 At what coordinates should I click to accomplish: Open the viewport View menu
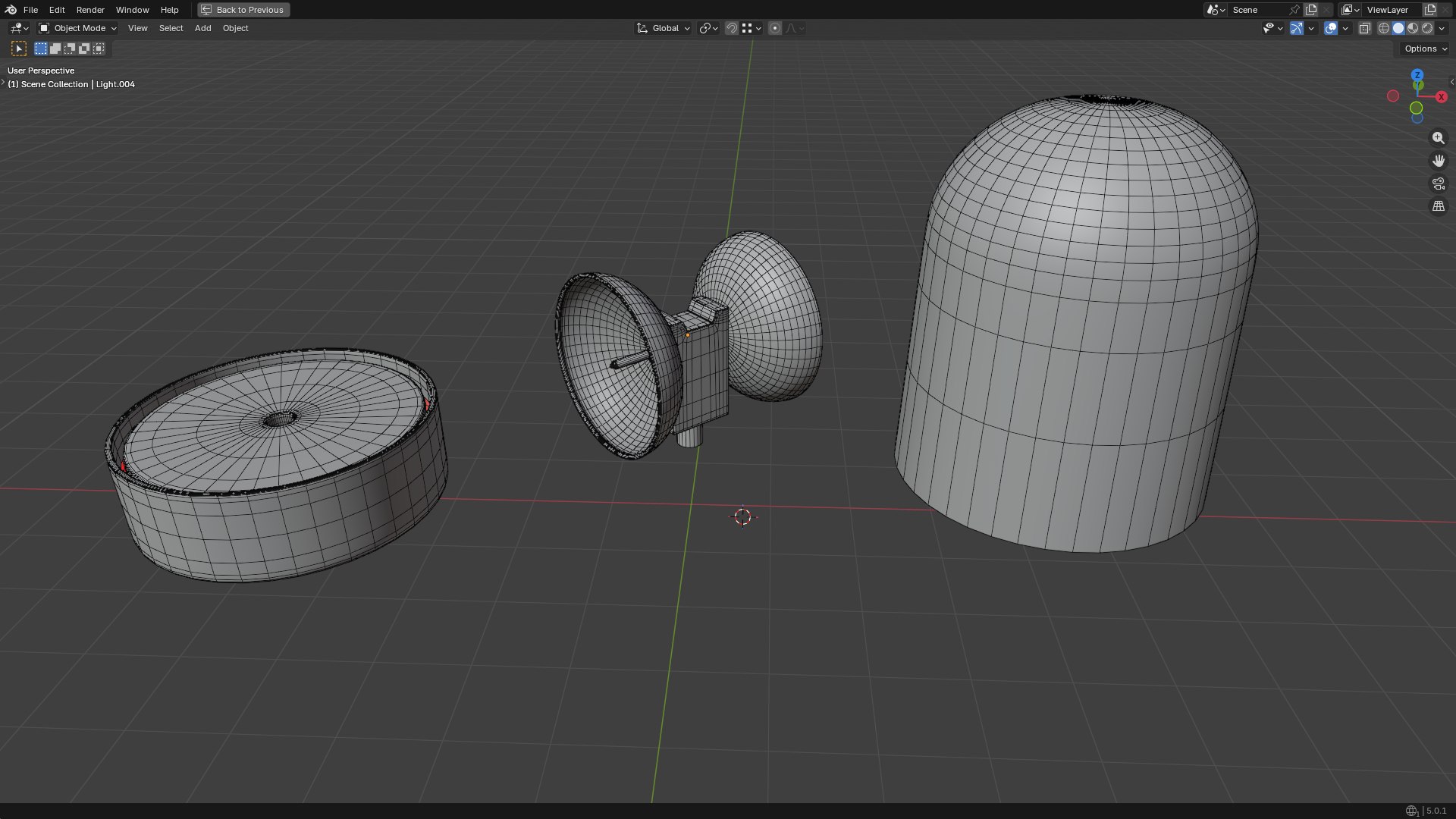click(x=137, y=28)
